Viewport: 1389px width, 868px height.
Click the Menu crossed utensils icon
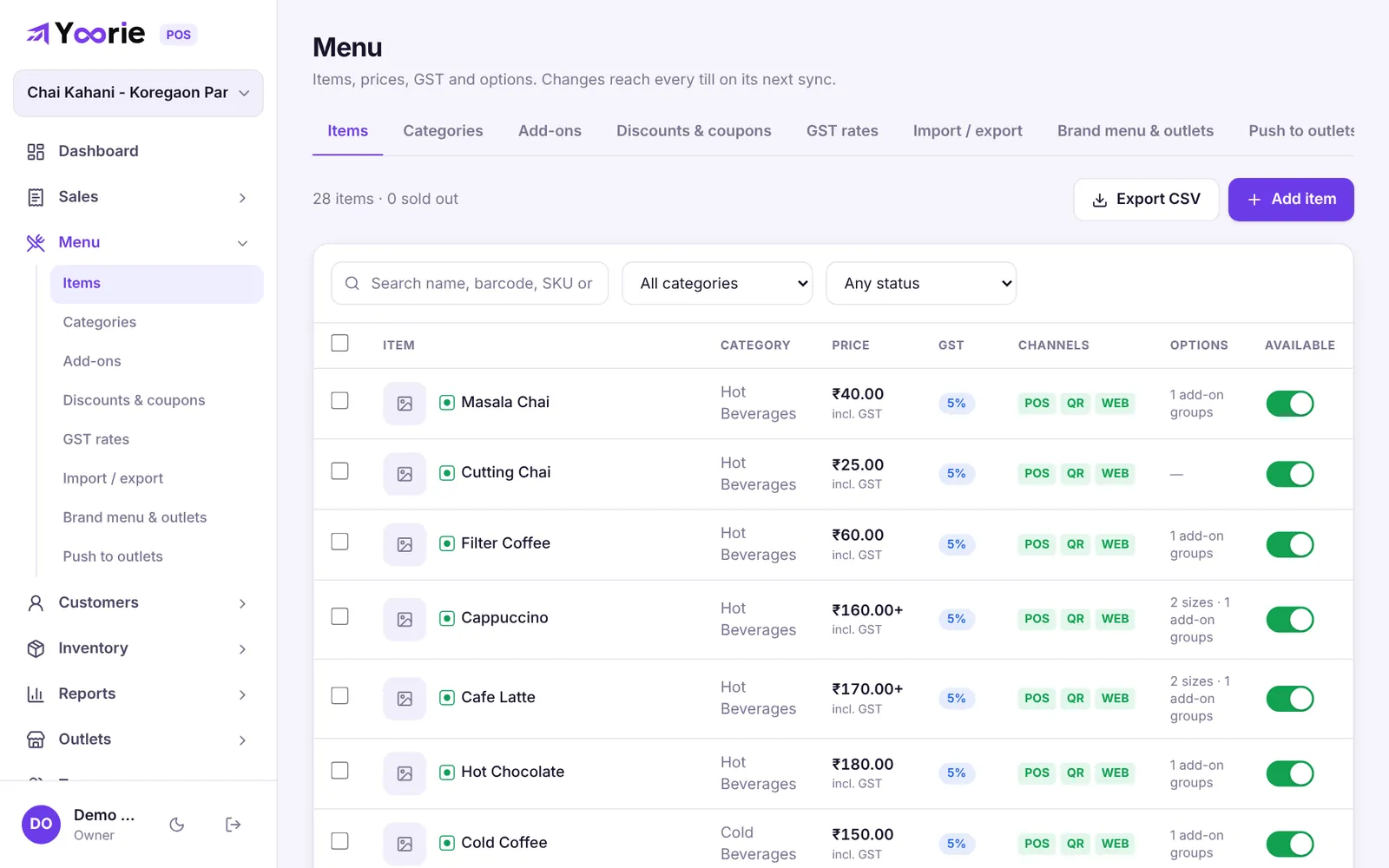(36, 243)
